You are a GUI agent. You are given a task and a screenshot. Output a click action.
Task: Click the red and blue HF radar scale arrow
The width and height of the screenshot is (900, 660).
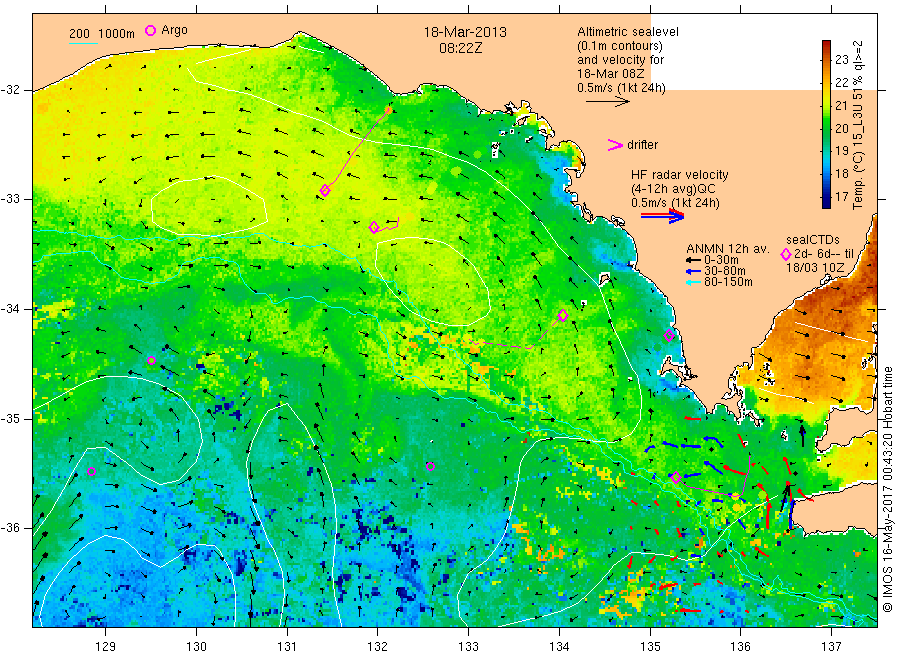pos(662,216)
